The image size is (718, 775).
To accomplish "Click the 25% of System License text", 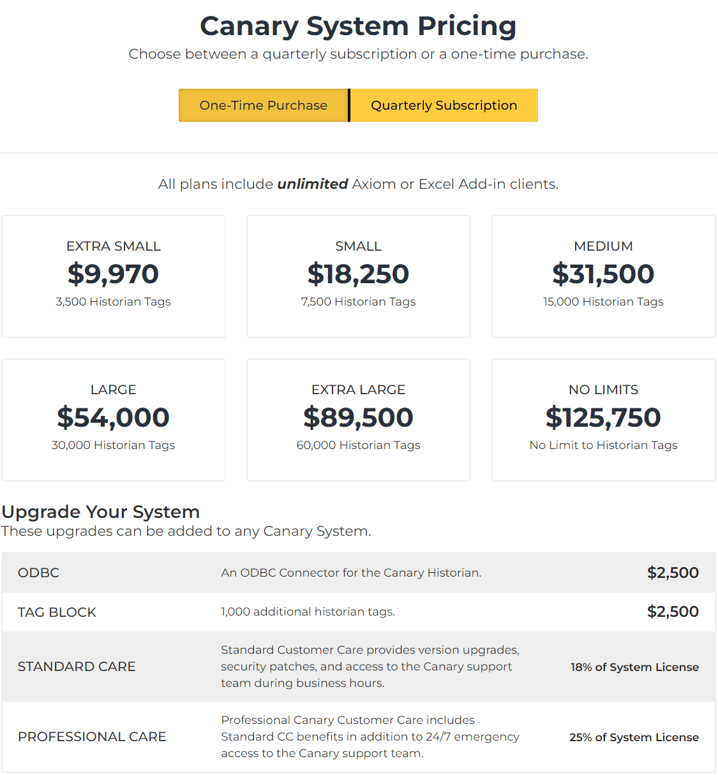I will click(x=634, y=737).
